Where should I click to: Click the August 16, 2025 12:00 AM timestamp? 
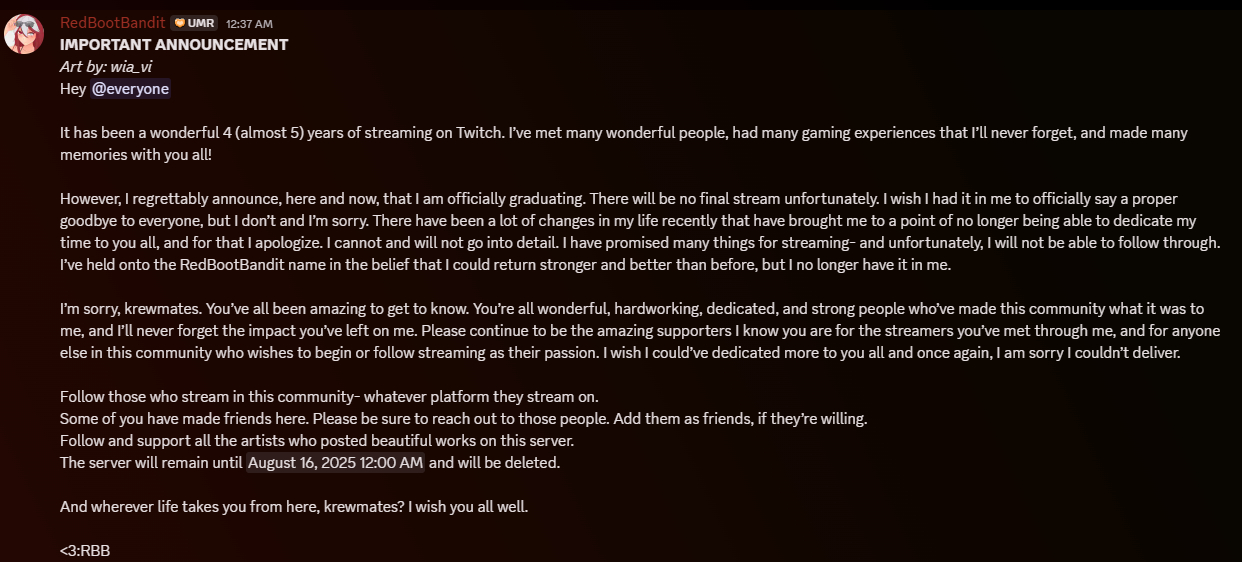(336, 463)
